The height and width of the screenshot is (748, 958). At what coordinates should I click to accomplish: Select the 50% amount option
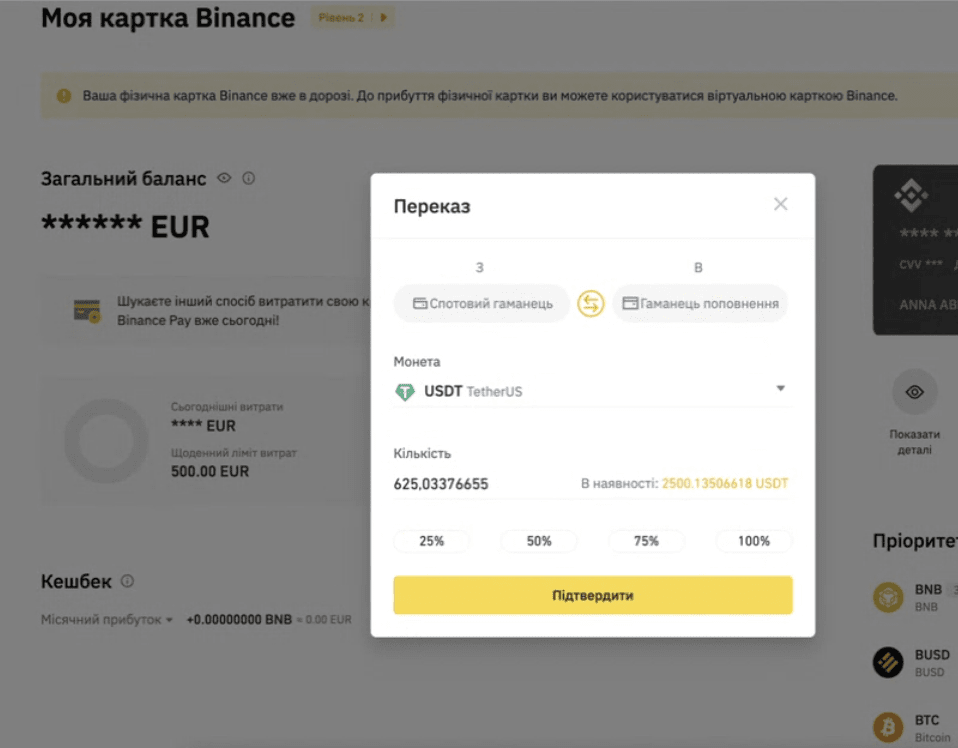pos(539,541)
